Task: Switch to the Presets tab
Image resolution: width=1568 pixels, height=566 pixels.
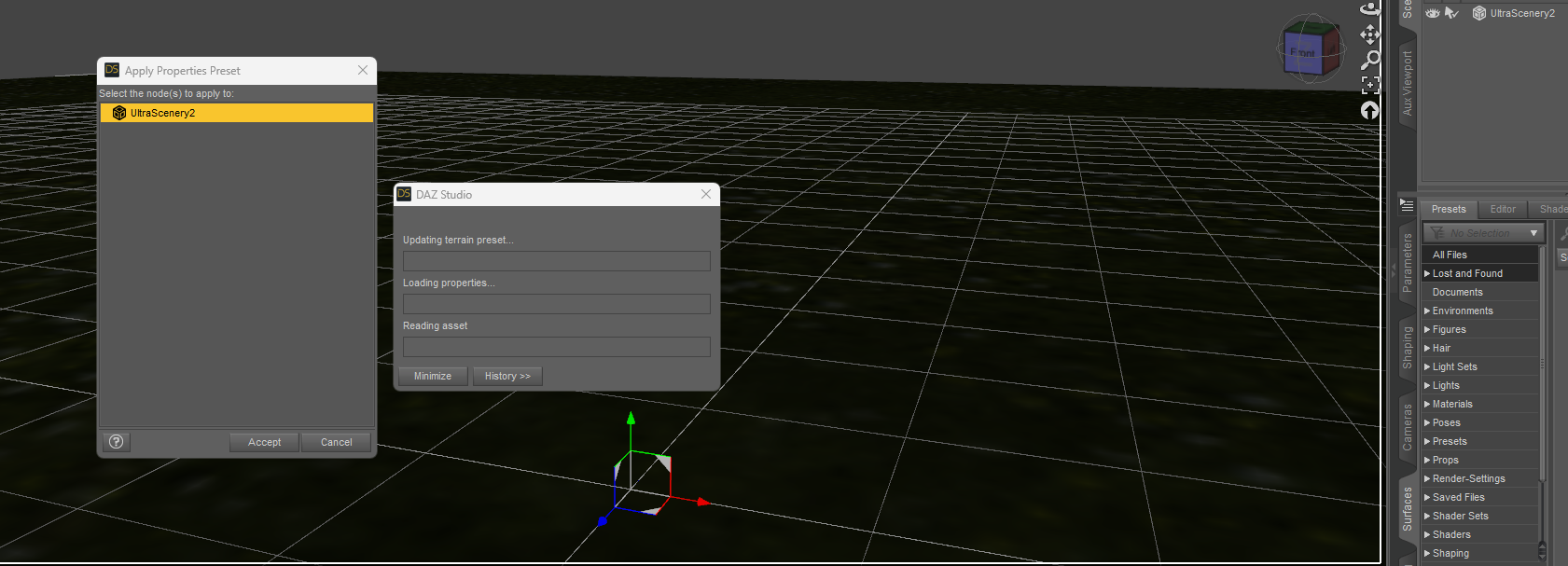Action: coord(1449,209)
